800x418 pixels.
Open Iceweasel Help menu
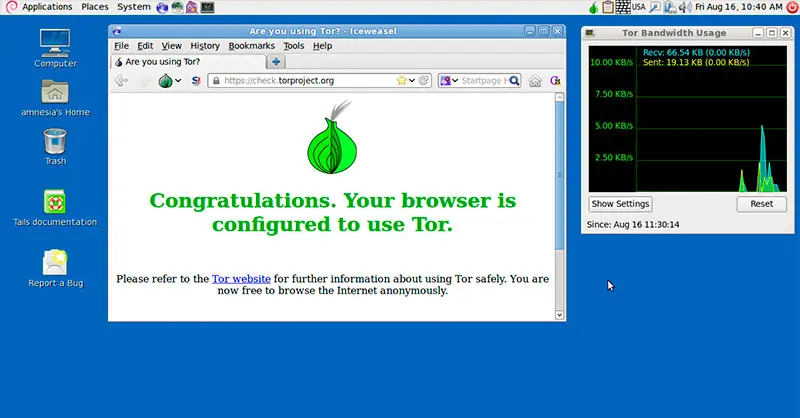coord(322,46)
